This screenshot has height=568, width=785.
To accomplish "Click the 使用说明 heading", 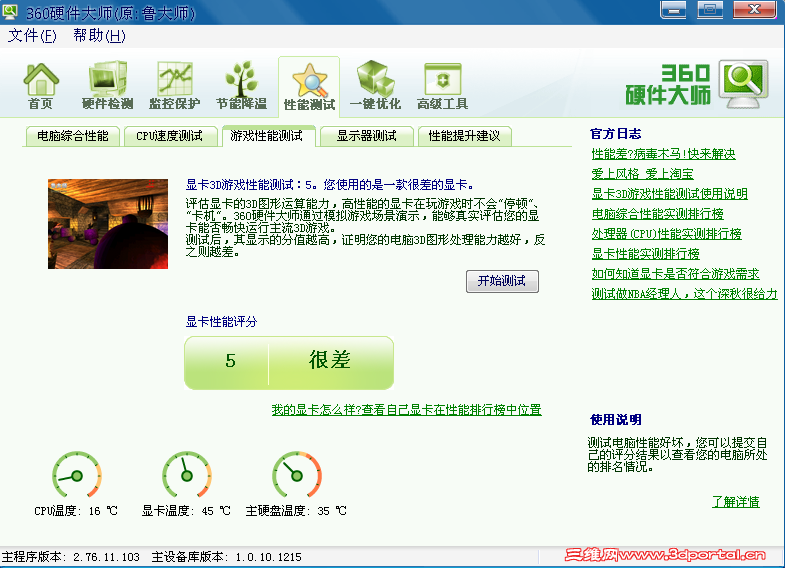I will tap(615, 420).
